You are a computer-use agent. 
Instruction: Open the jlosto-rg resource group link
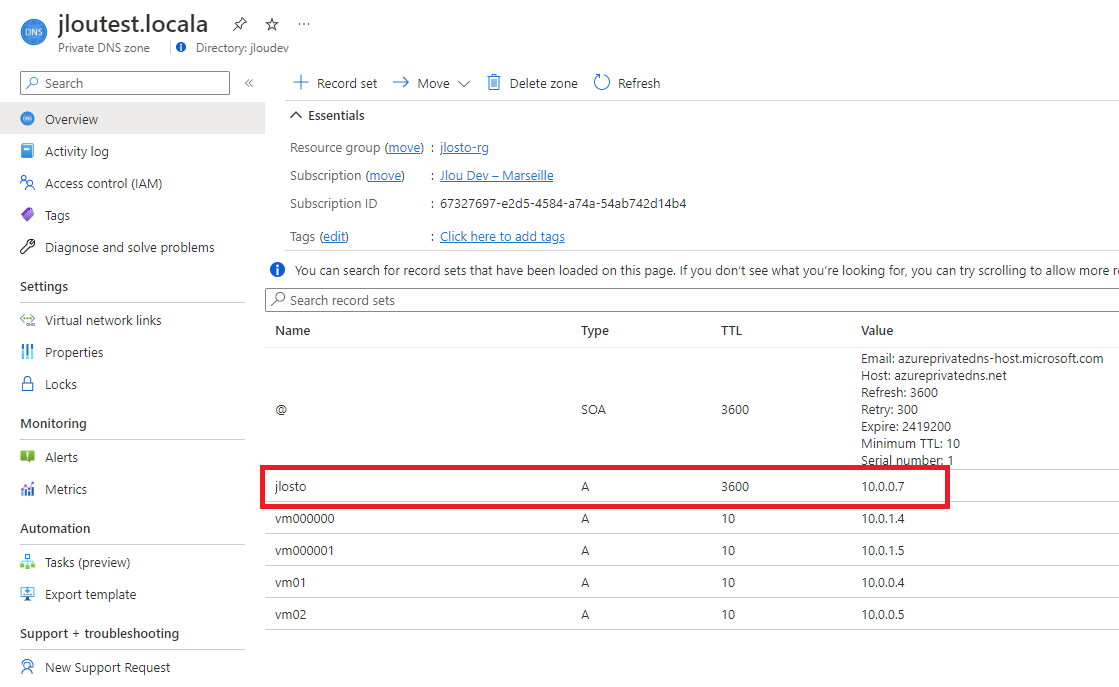pyautogui.click(x=464, y=148)
